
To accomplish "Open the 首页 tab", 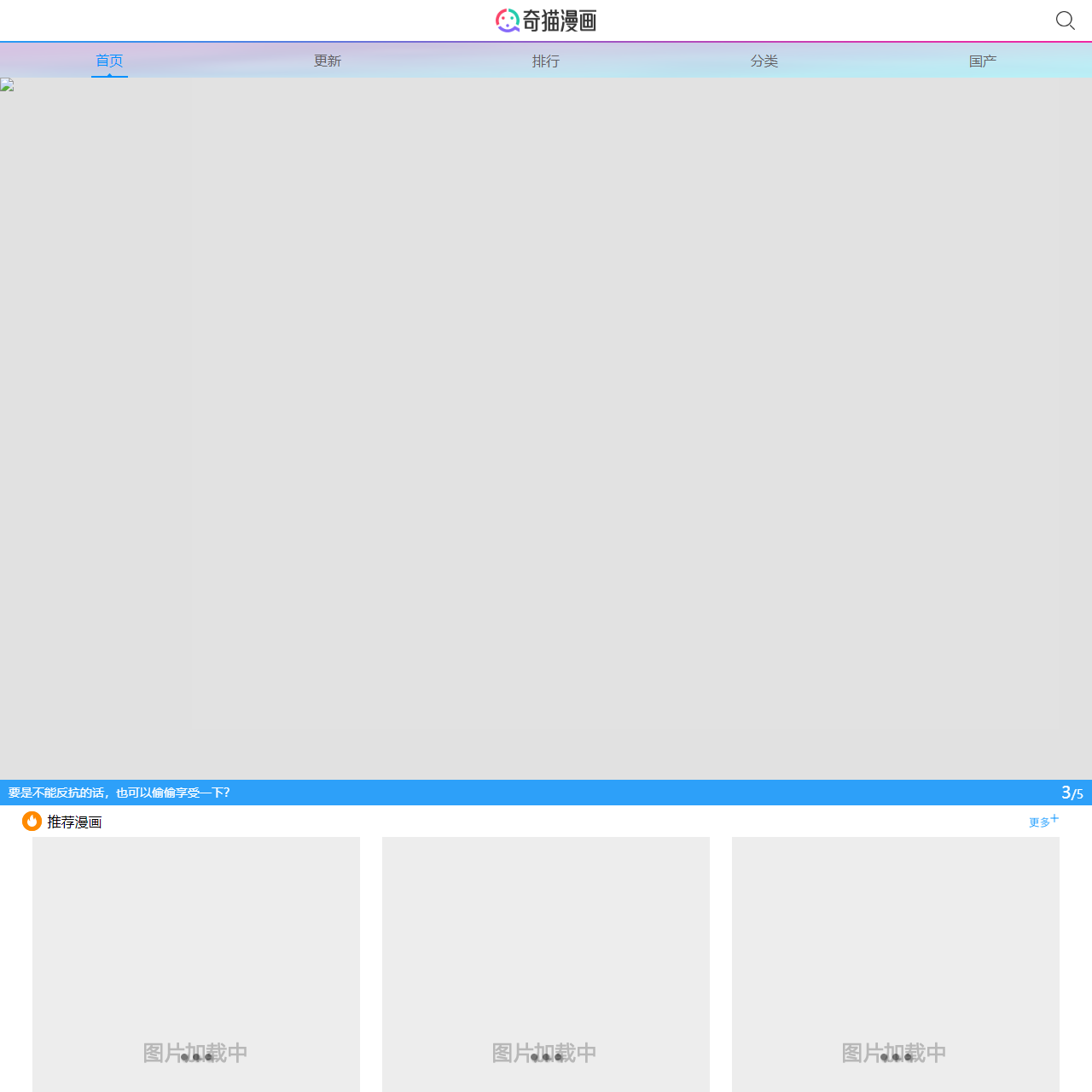I will 109,61.
